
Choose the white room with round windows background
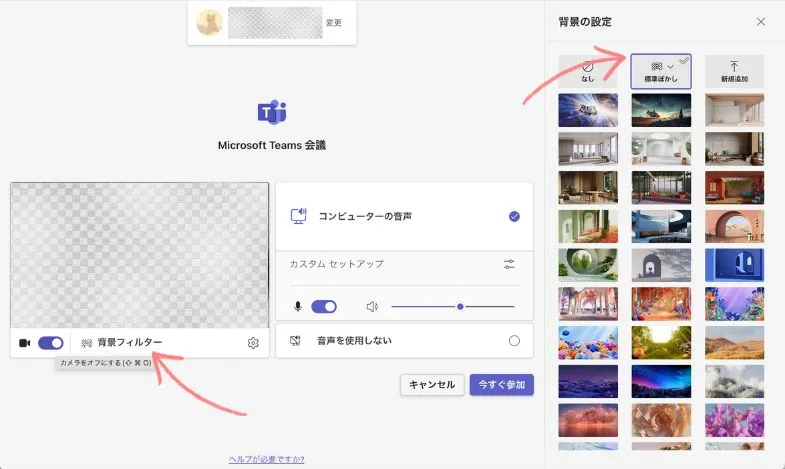[661, 149]
